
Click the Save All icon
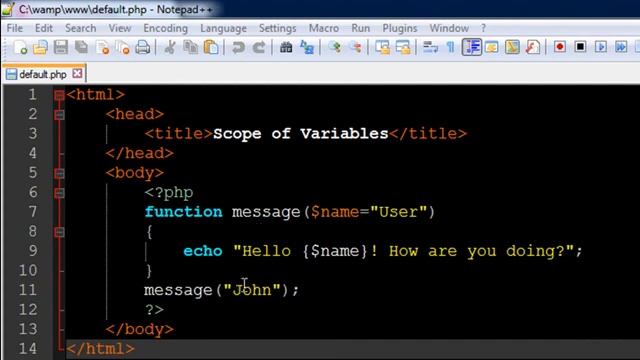pos(82,47)
